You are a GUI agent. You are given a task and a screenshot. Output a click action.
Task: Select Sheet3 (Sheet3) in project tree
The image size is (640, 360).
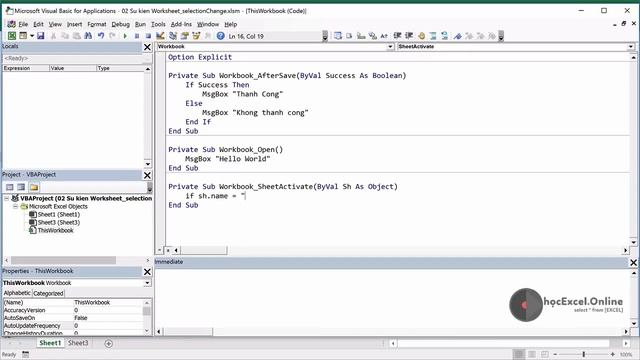click(59, 222)
